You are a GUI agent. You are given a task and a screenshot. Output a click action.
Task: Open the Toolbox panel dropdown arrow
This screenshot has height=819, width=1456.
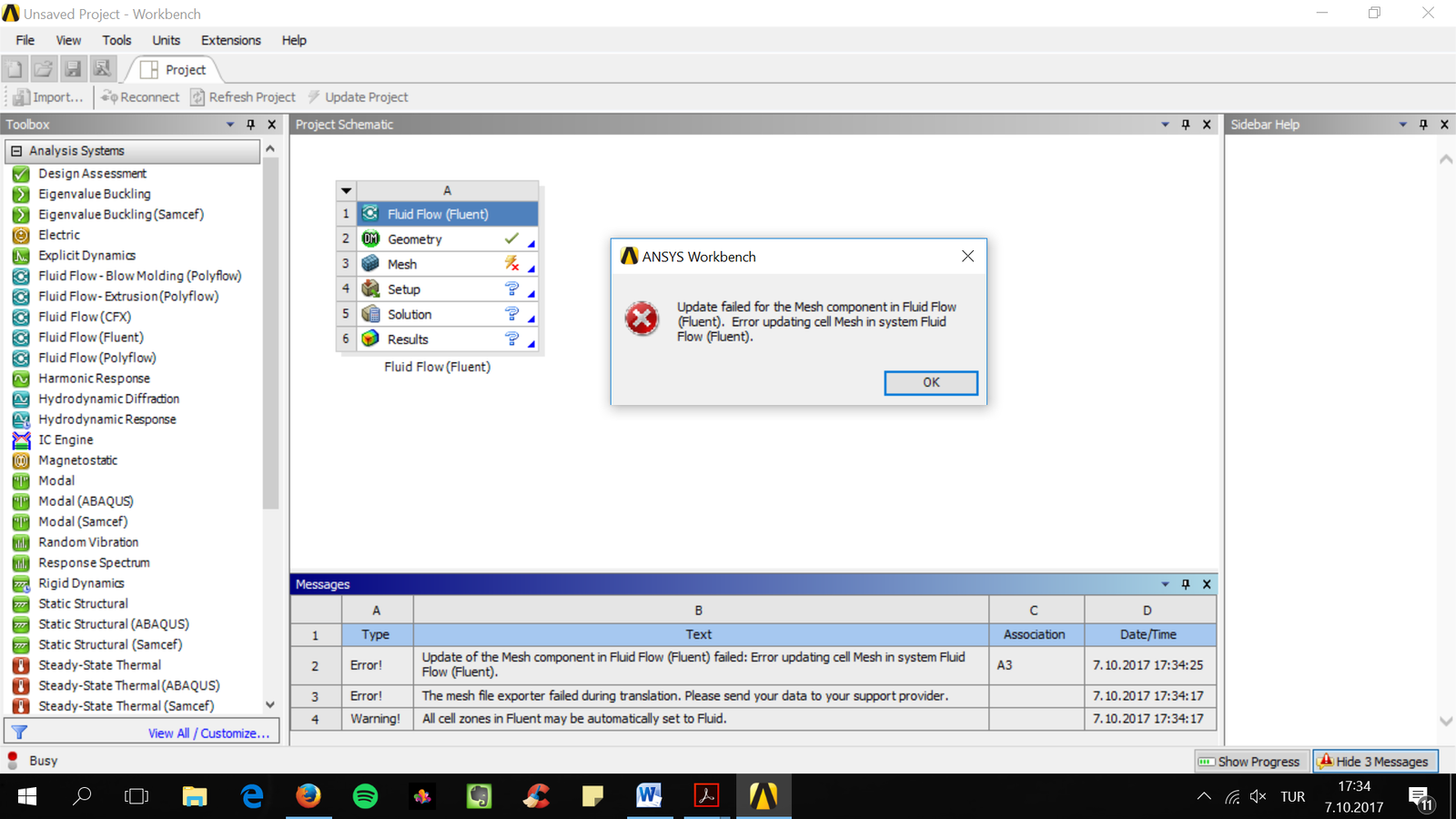click(x=230, y=125)
